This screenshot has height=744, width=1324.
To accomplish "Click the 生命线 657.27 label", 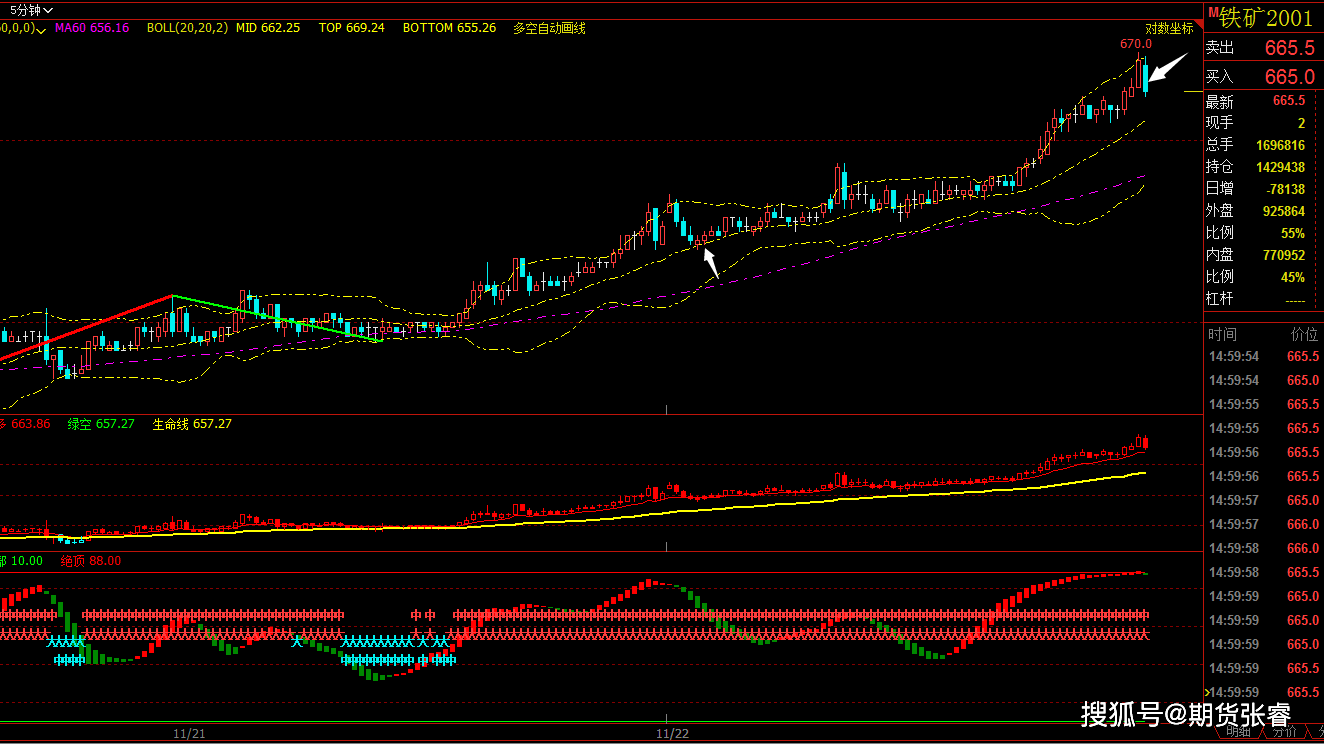I will (x=192, y=424).
